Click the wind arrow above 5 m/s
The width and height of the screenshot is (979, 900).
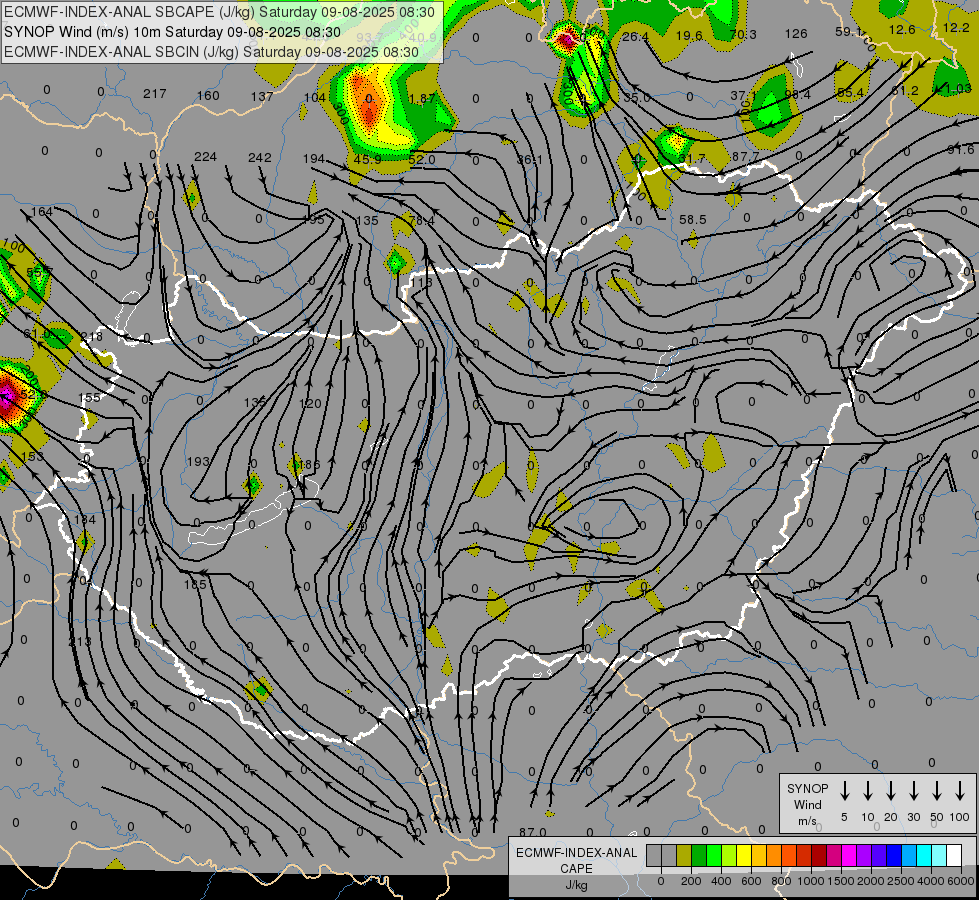(x=845, y=790)
